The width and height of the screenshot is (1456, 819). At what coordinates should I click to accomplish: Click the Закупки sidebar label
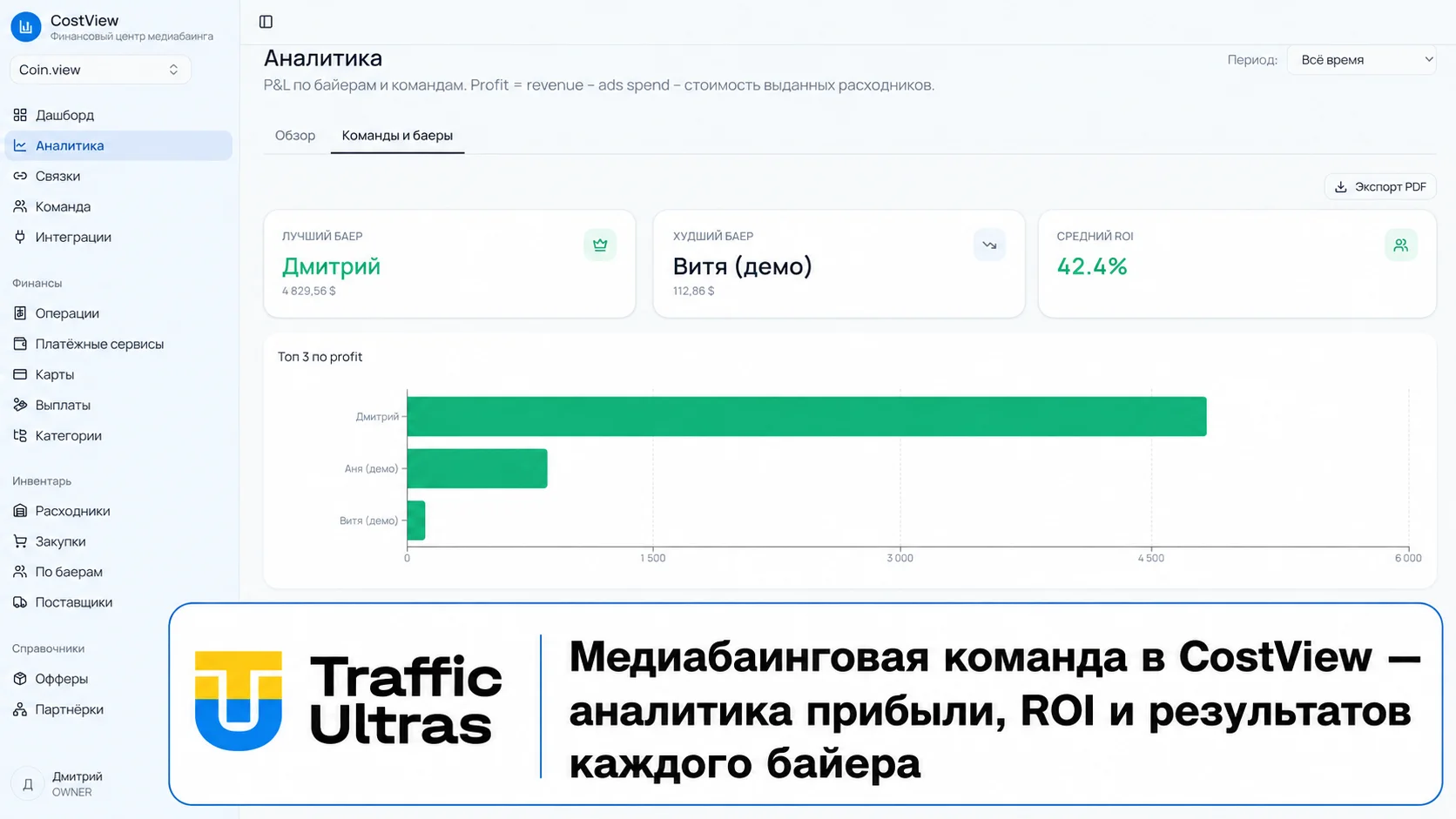pyautogui.click(x=60, y=541)
